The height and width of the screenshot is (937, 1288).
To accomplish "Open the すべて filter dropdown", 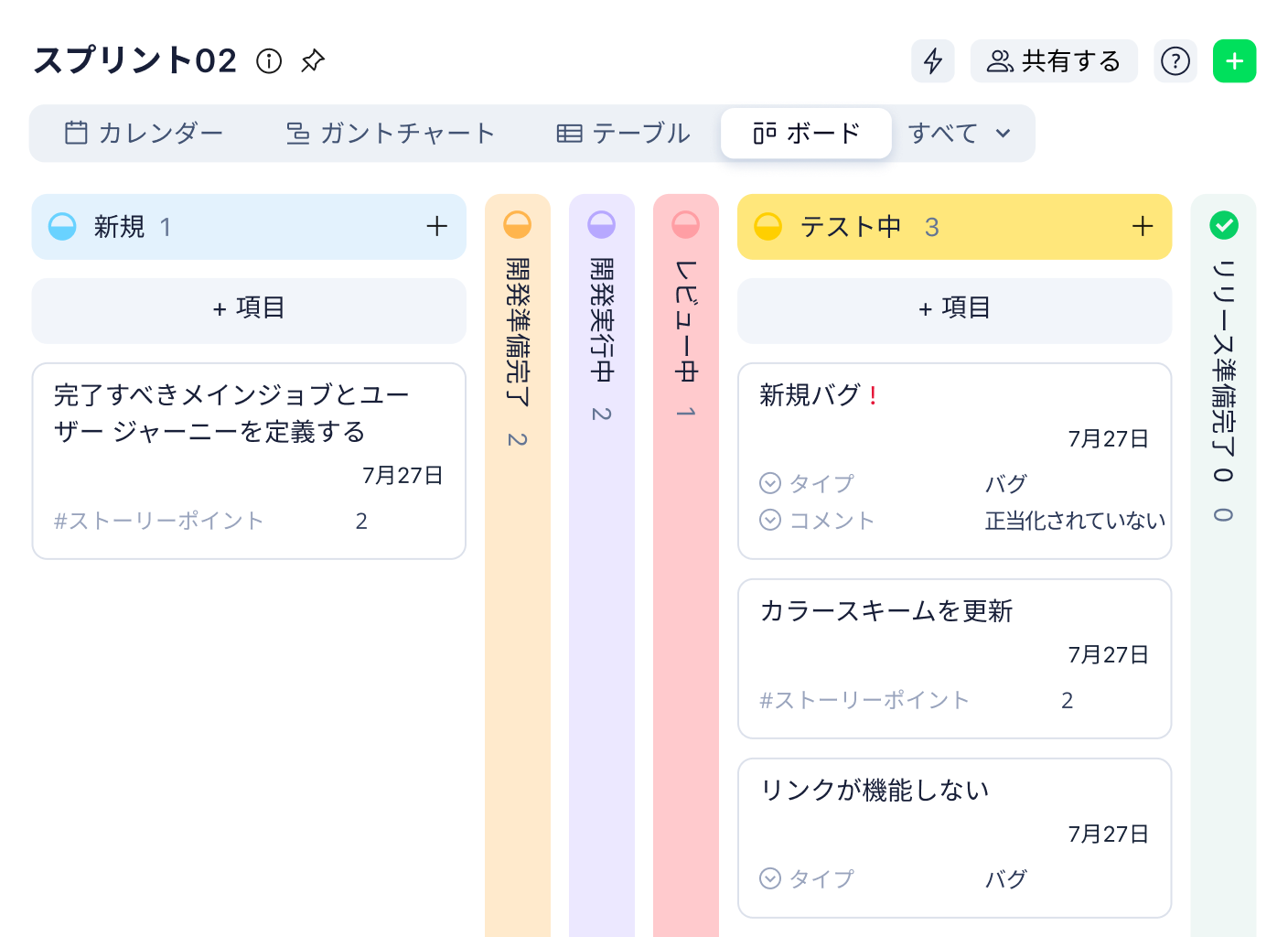I will pos(960,134).
